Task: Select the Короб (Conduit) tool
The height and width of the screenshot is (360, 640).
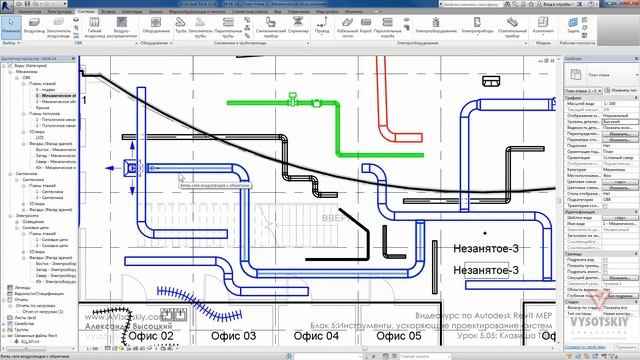Action: [x=366, y=26]
